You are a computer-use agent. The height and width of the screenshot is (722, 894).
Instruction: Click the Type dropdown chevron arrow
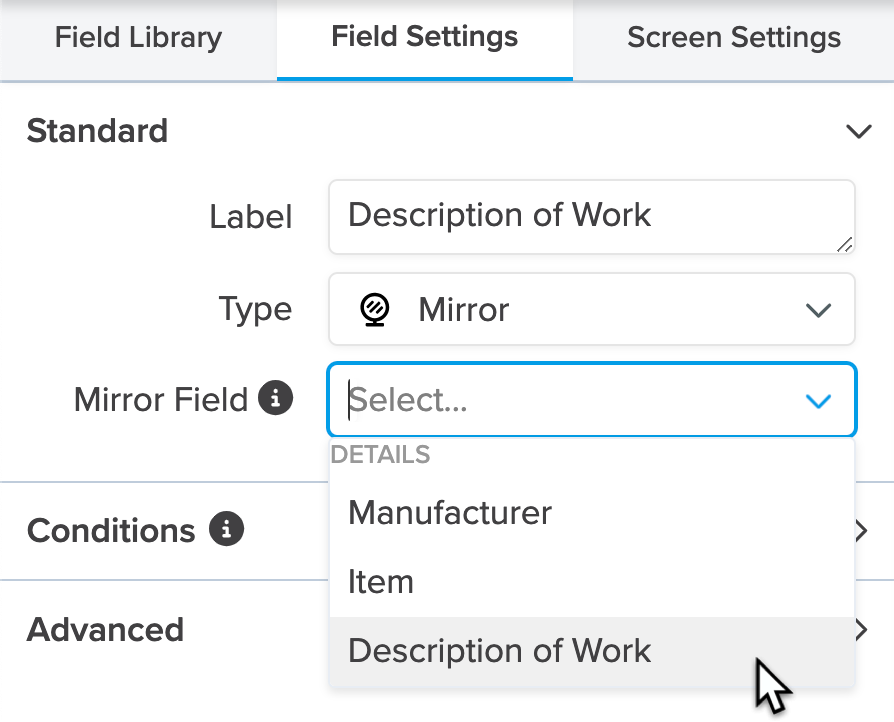818,310
